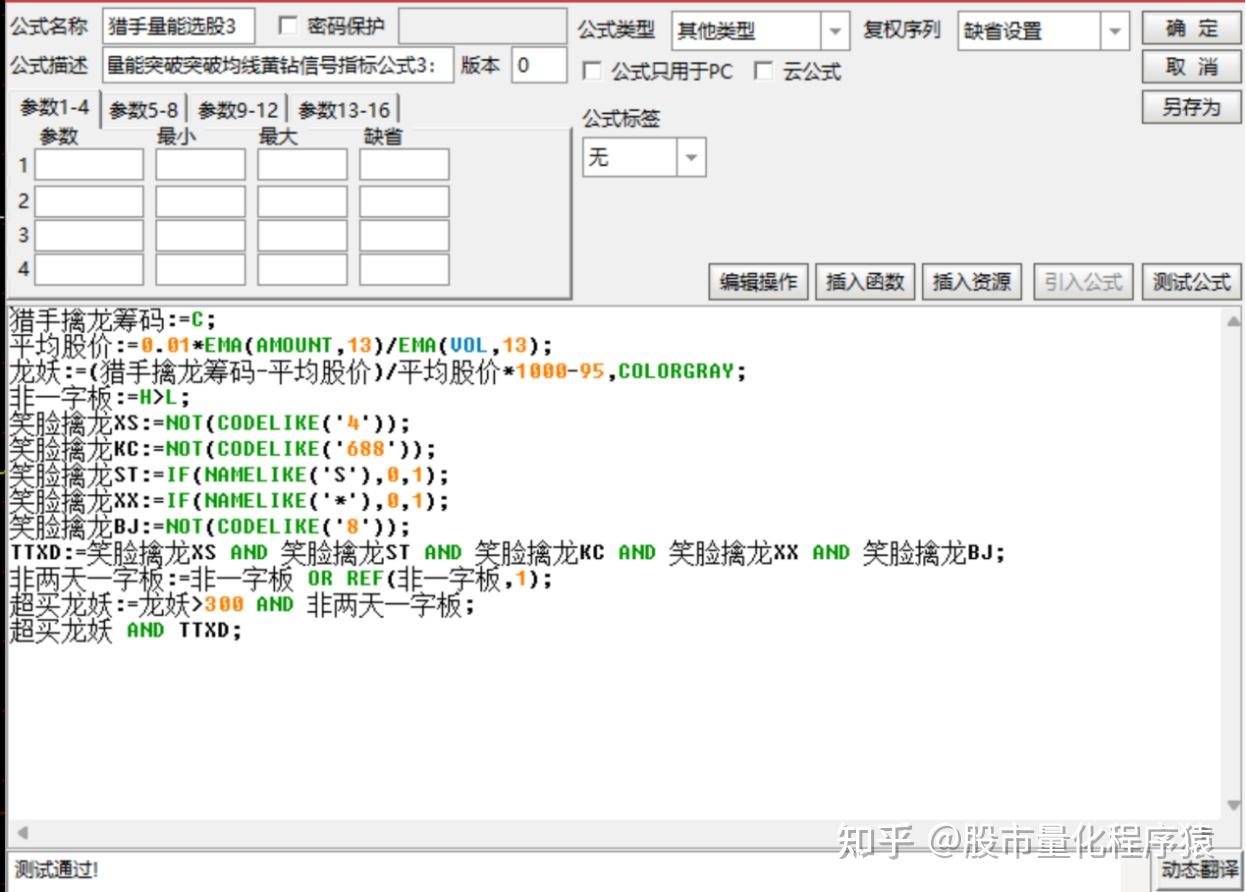Click final line 超买龙妖 AND TTXD;
This screenshot has height=892, width=1246.
coord(126,631)
